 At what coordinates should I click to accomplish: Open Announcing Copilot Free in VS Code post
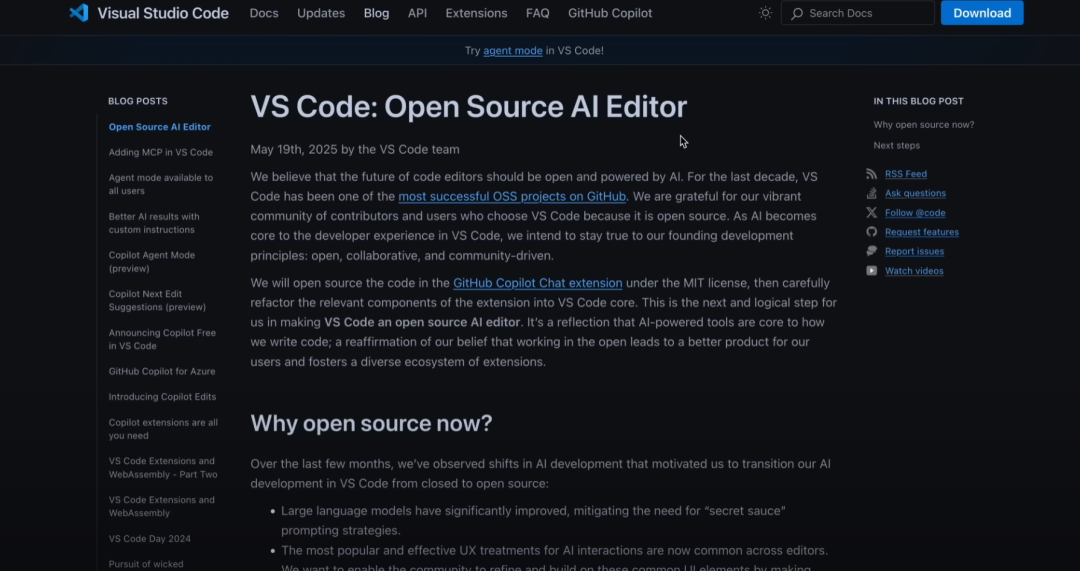pos(162,339)
